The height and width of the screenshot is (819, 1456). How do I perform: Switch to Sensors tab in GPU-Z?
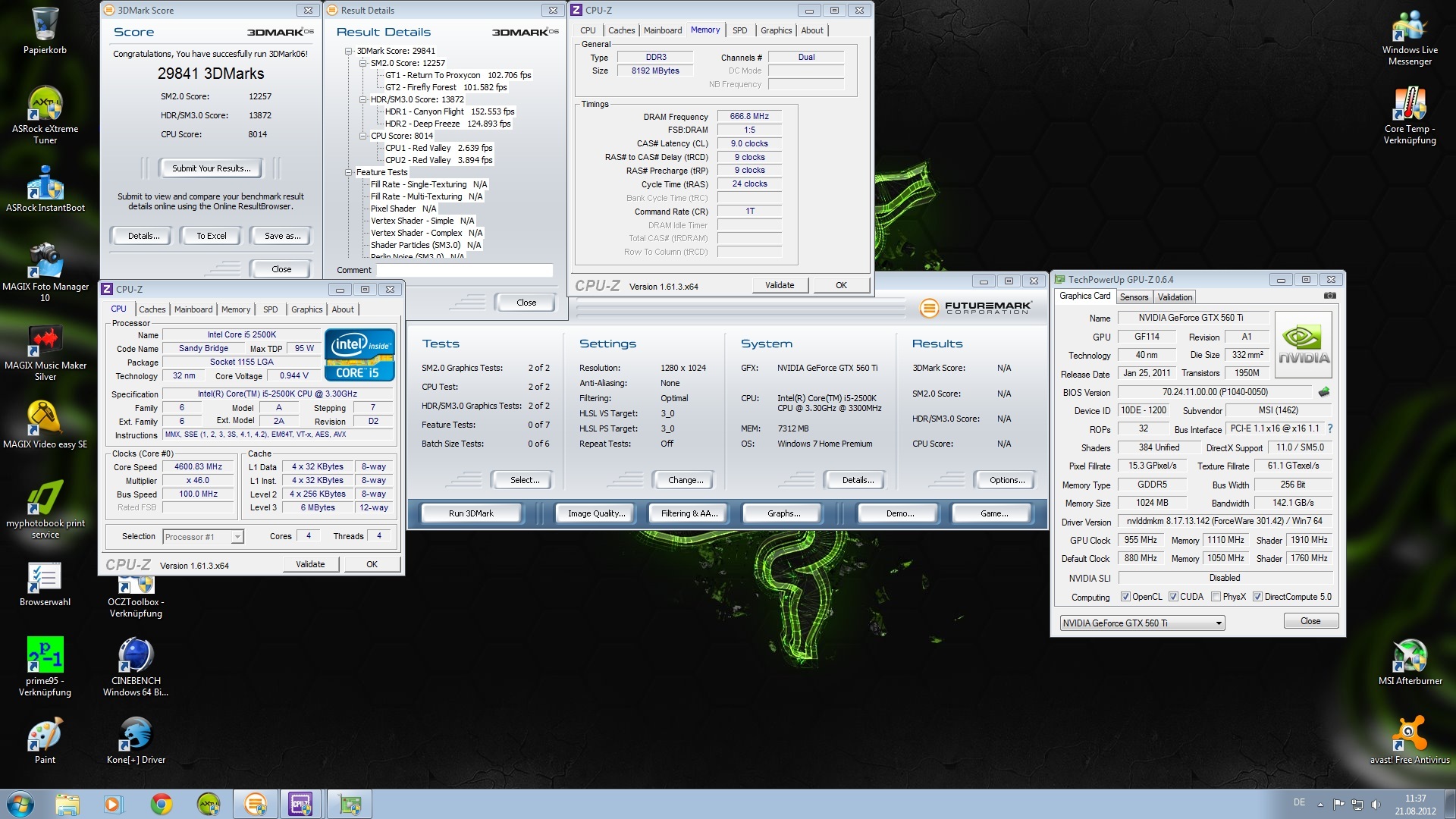pyautogui.click(x=1134, y=297)
